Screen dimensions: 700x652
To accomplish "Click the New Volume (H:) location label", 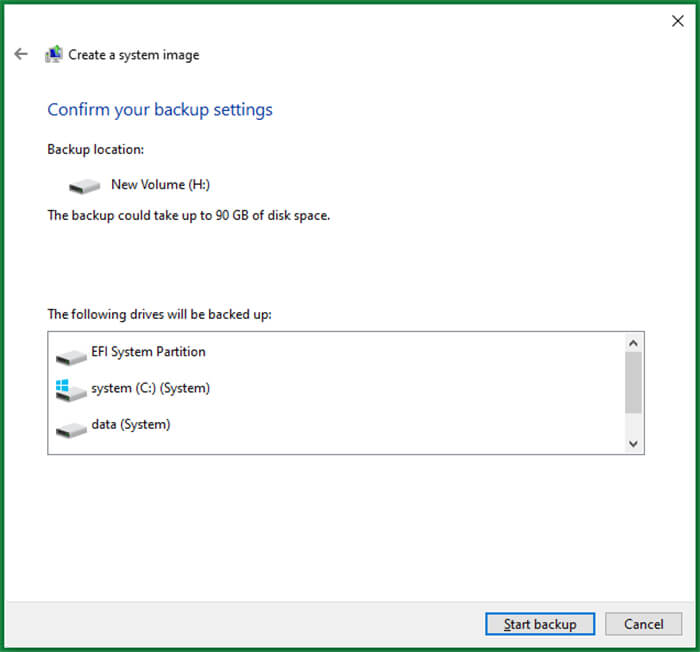I will click(x=160, y=184).
